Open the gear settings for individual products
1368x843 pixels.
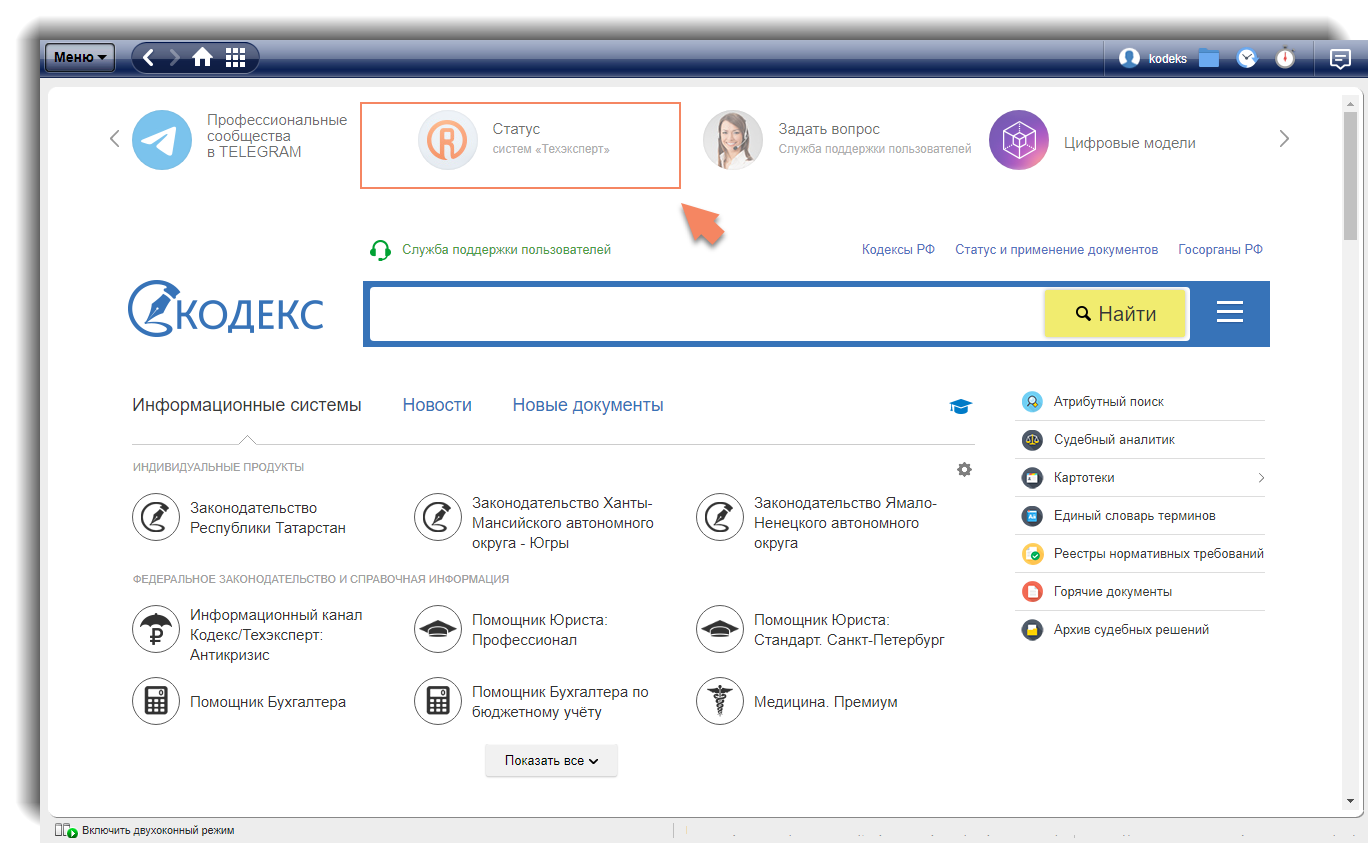964,469
